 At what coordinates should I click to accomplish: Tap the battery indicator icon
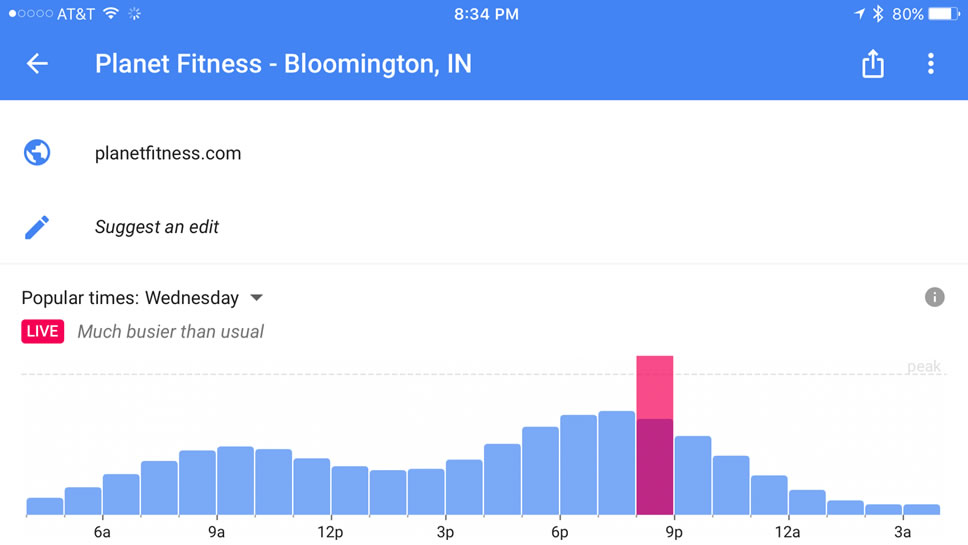(x=943, y=14)
